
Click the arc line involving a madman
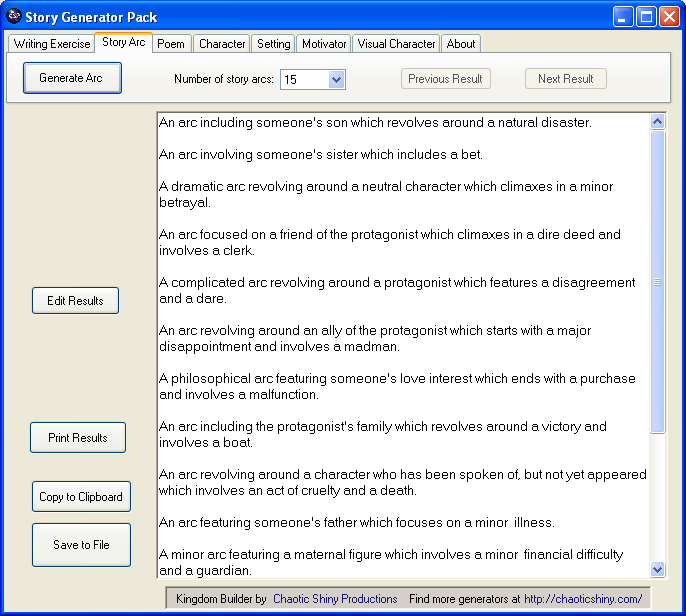(x=375, y=338)
